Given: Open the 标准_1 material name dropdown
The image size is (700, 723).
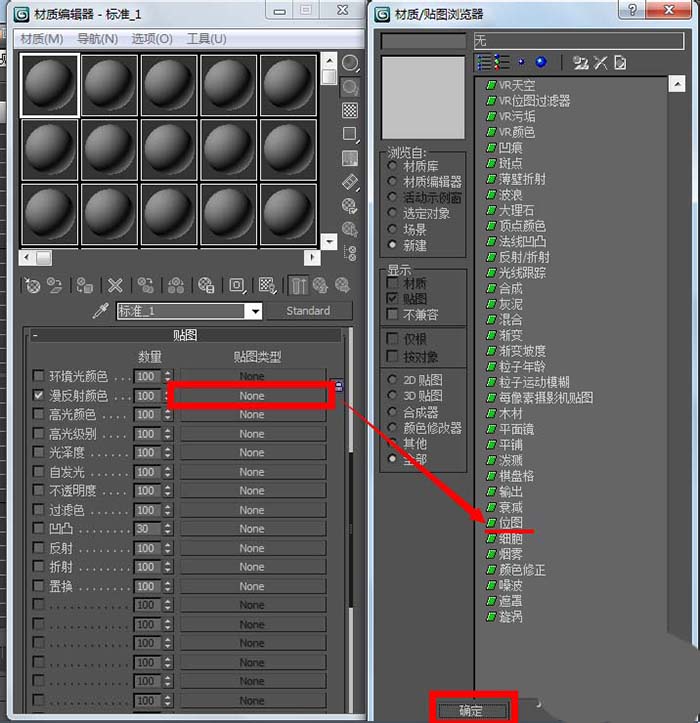Looking at the screenshot, I should [x=255, y=311].
